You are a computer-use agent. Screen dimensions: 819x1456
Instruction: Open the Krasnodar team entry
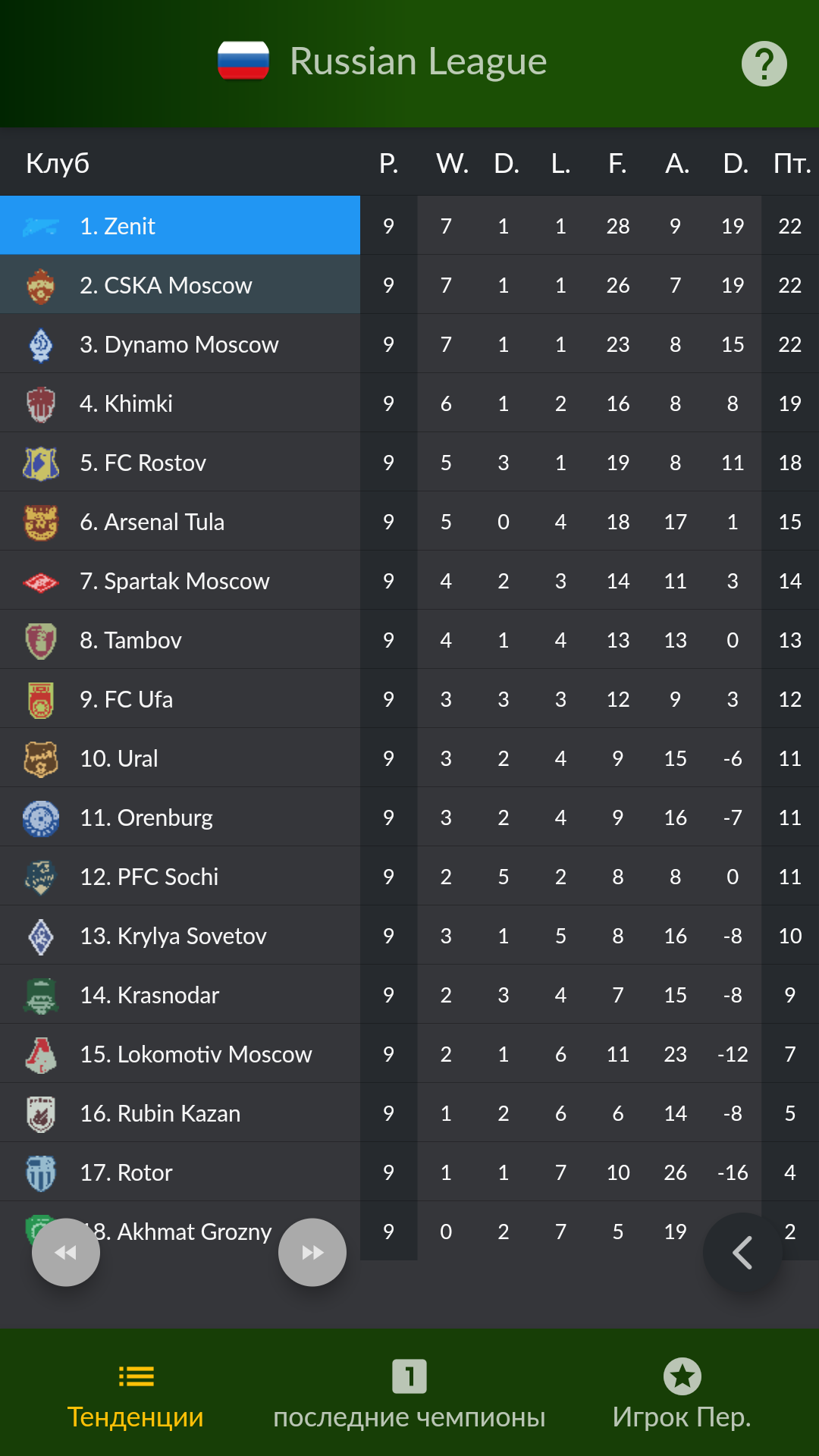[149, 995]
